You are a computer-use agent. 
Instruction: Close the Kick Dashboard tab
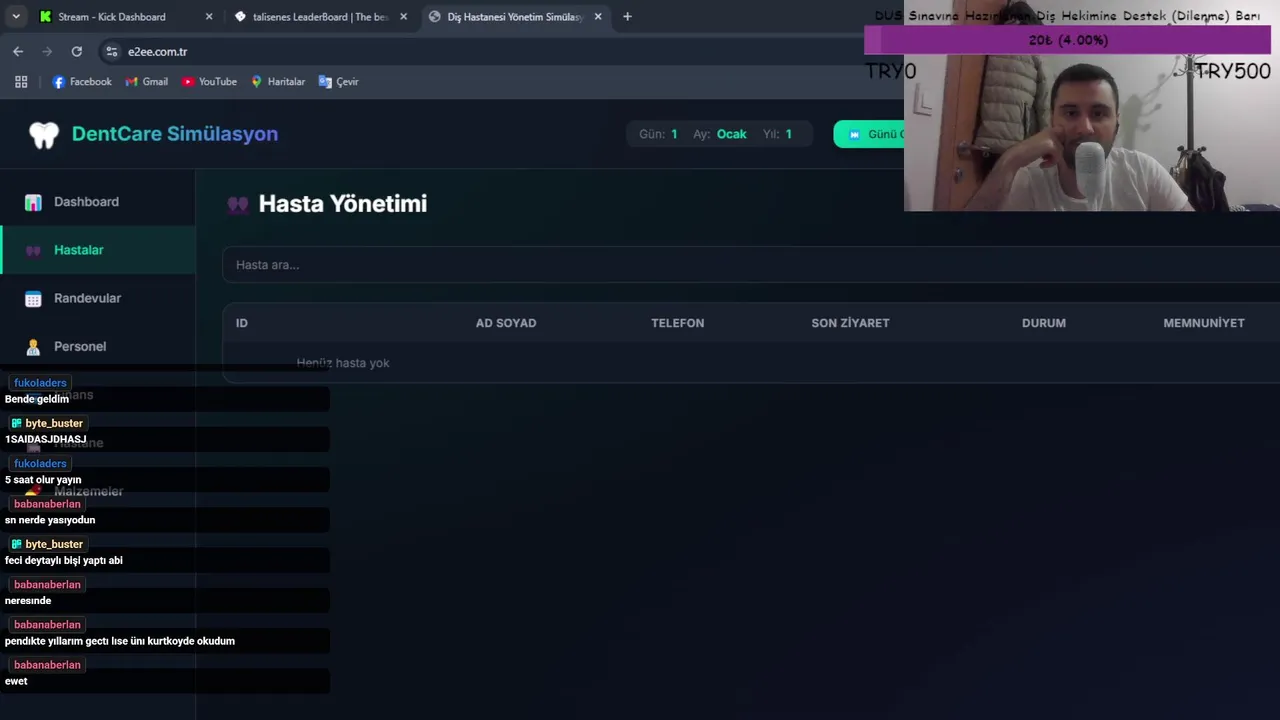pos(209,17)
